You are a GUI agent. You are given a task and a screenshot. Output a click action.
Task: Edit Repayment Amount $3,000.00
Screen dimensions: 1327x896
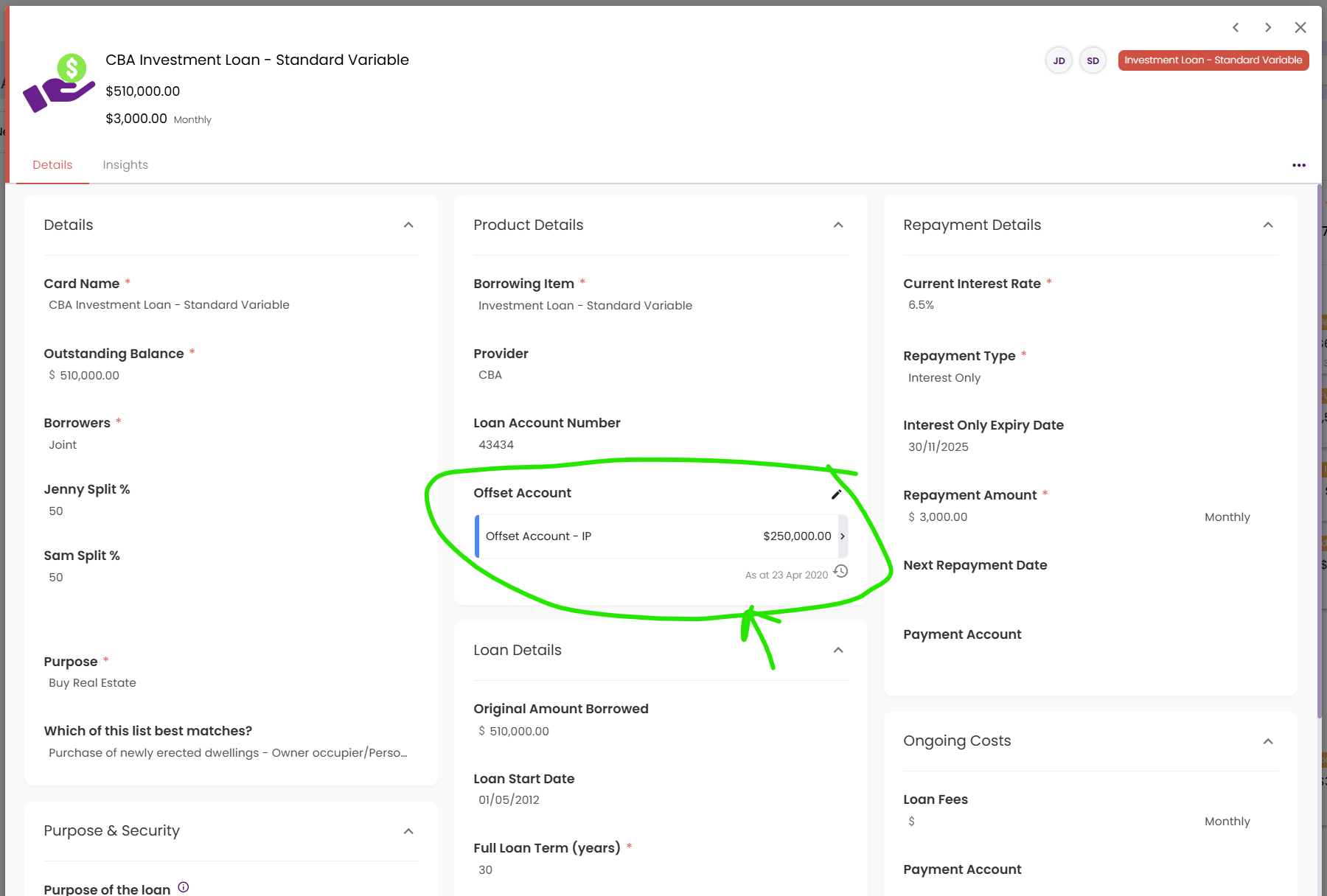coord(943,517)
